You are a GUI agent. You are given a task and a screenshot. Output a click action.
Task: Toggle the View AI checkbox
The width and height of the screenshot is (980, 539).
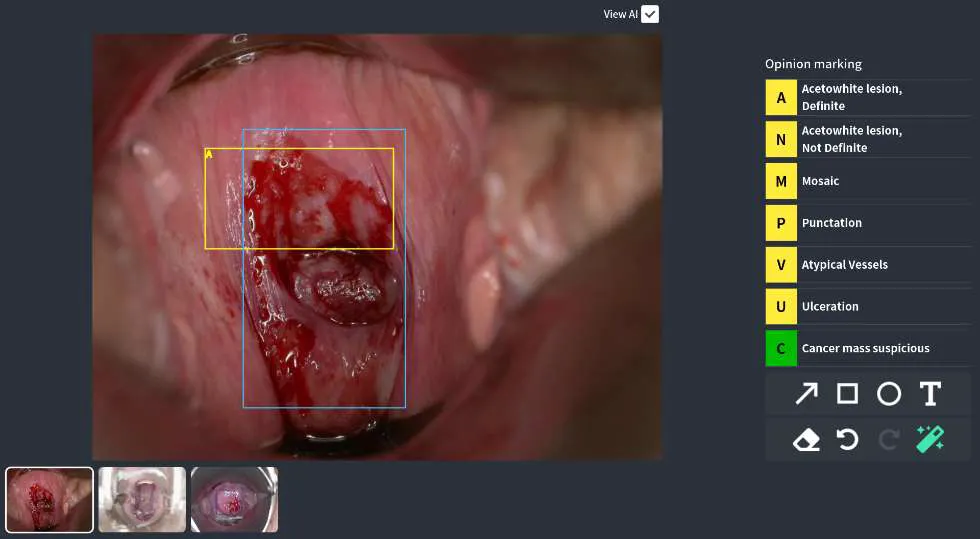[x=650, y=14]
